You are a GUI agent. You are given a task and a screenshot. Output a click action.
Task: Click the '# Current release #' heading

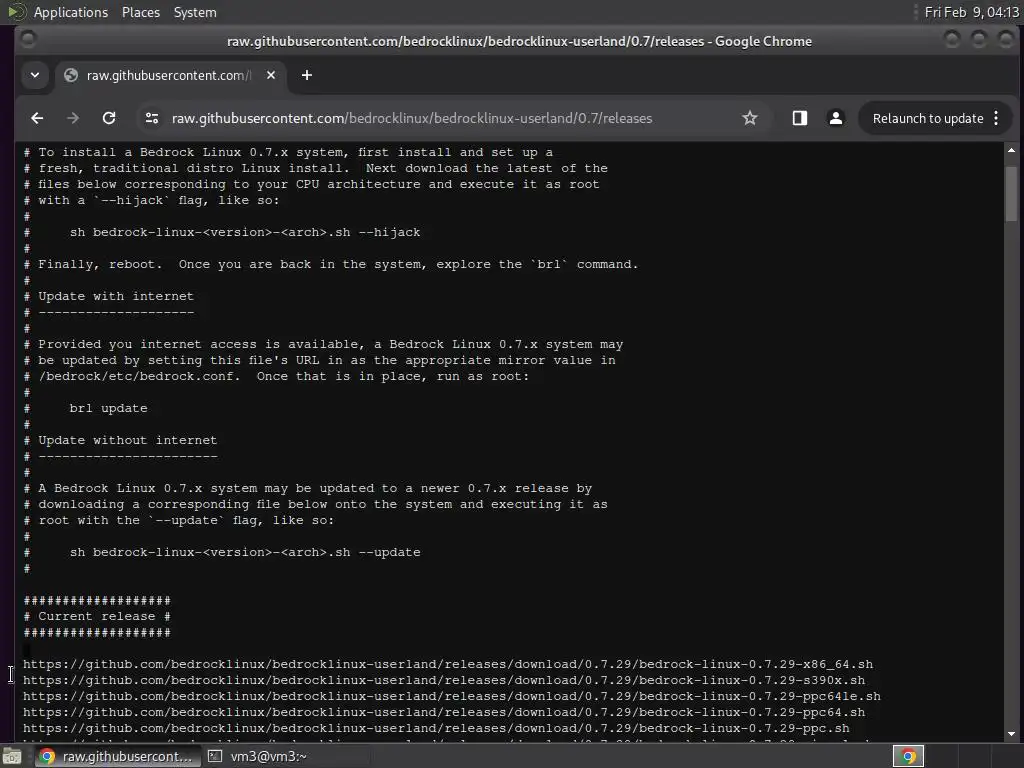(x=97, y=616)
